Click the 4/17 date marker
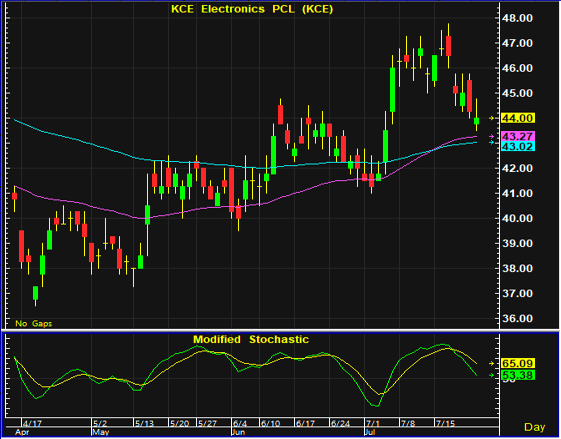This screenshot has height=439, width=561. (x=33, y=423)
